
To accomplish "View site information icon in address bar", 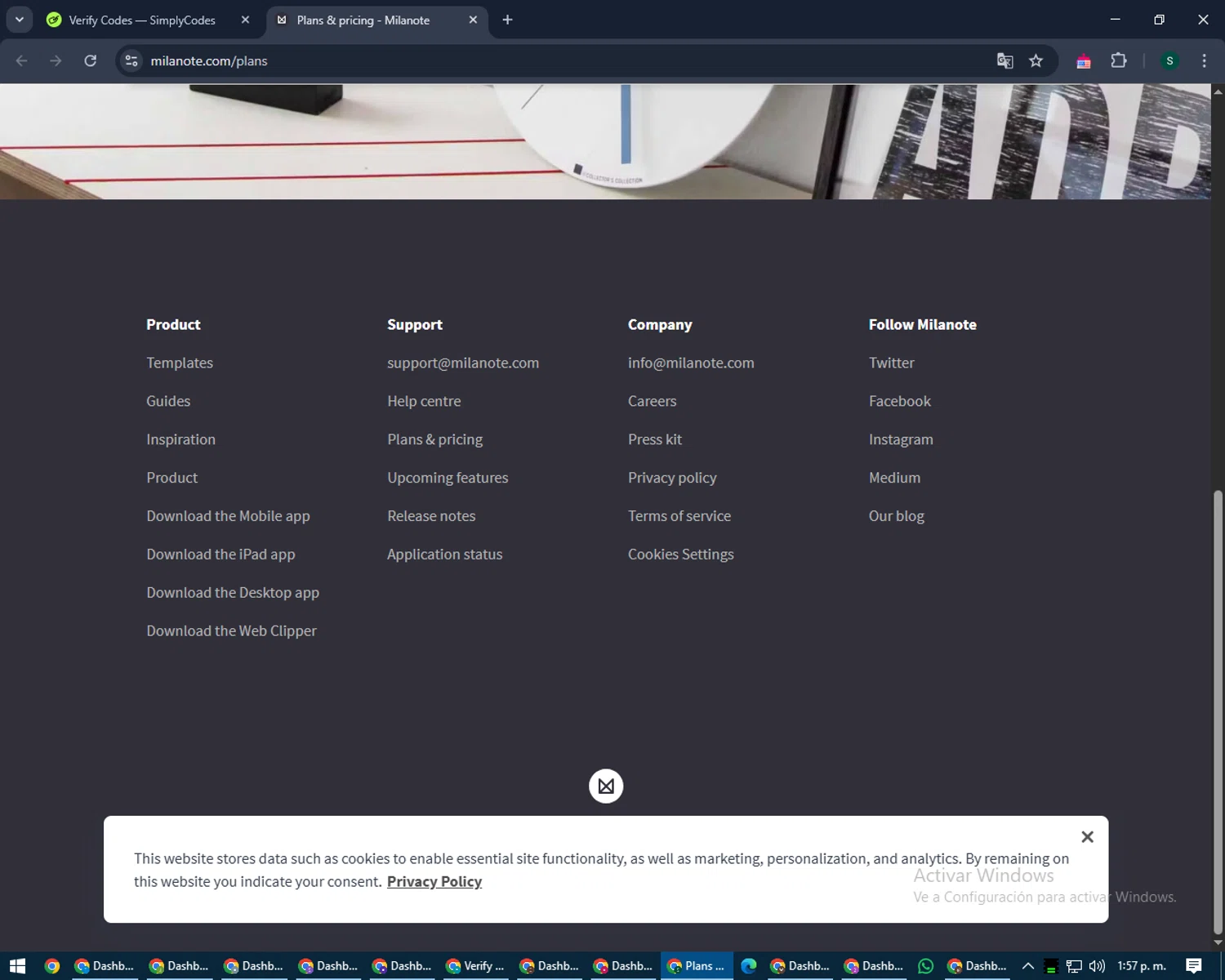I will coord(131,60).
